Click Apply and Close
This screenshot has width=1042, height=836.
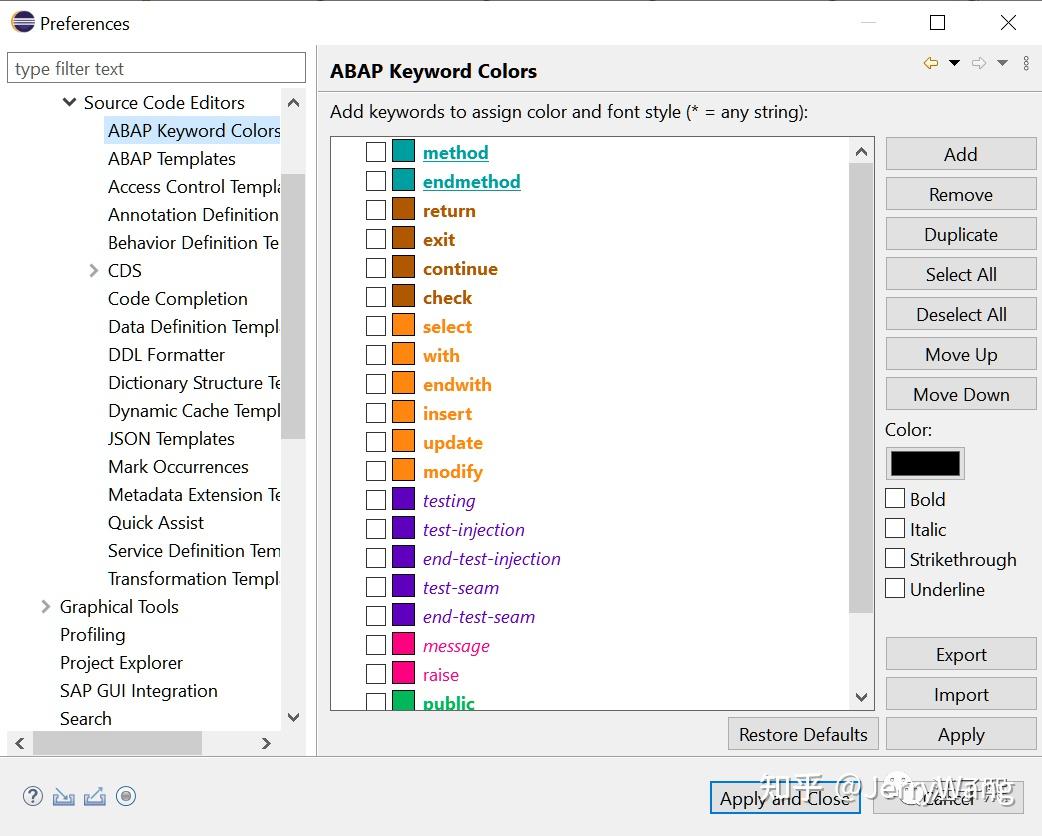[x=784, y=798]
